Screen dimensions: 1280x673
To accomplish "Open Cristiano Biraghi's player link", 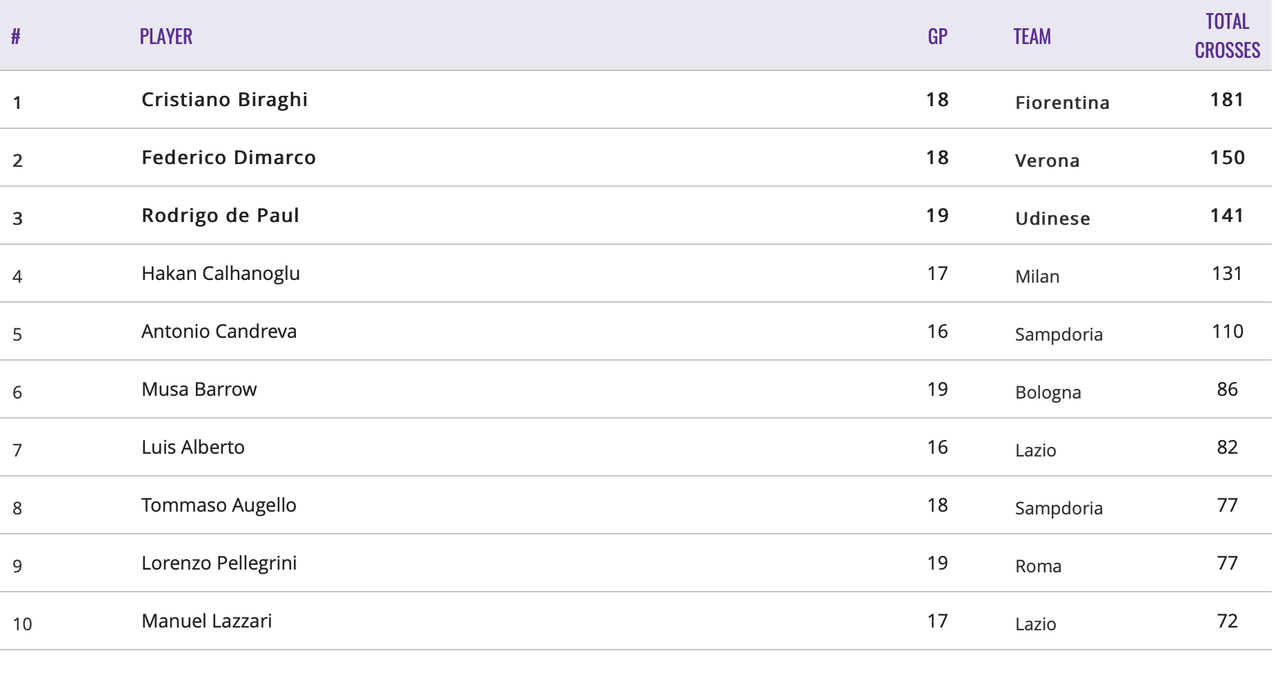I will click(x=225, y=99).
